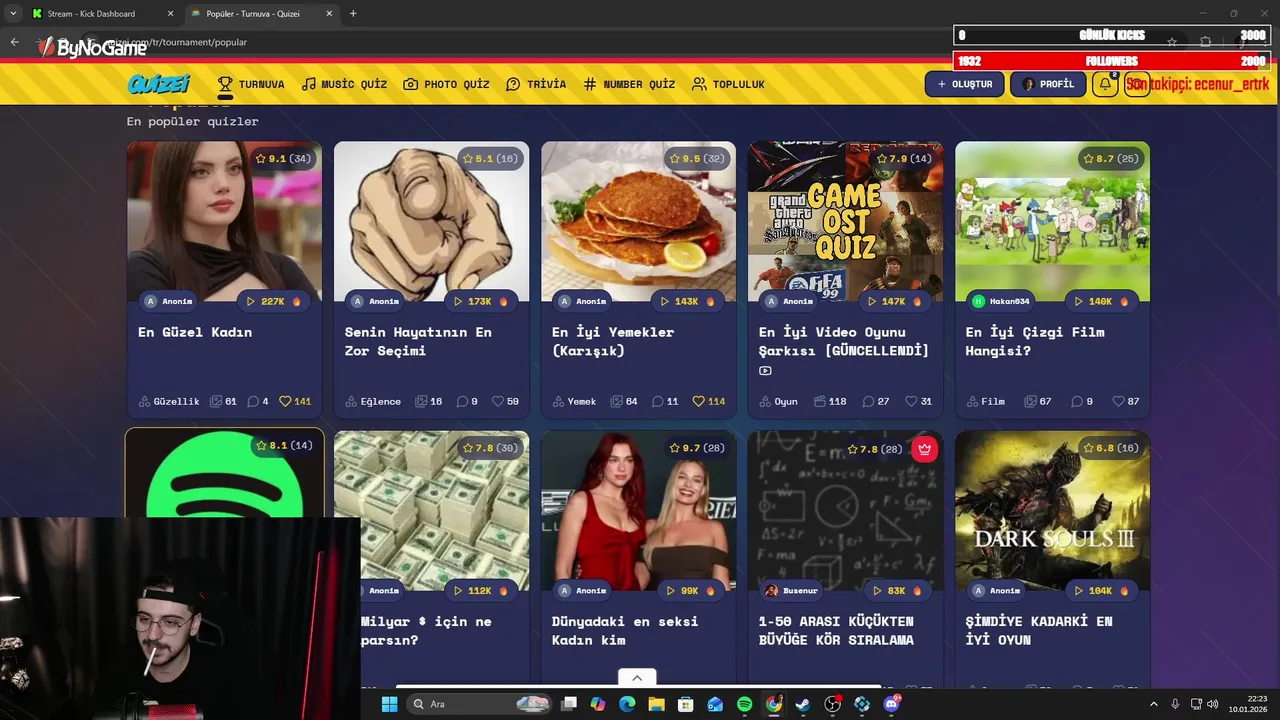Open the Spotify logo quiz thumbnail

[x=224, y=474]
